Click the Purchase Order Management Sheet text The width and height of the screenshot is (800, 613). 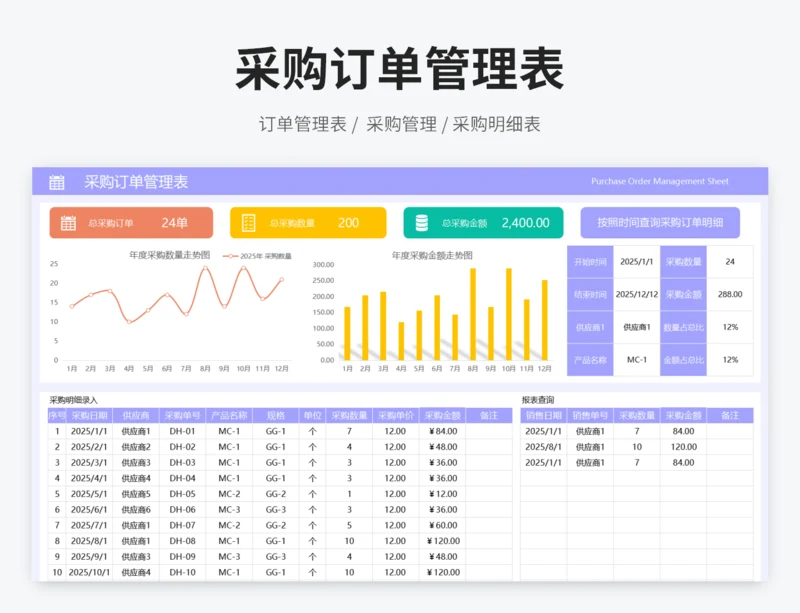(x=659, y=182)
